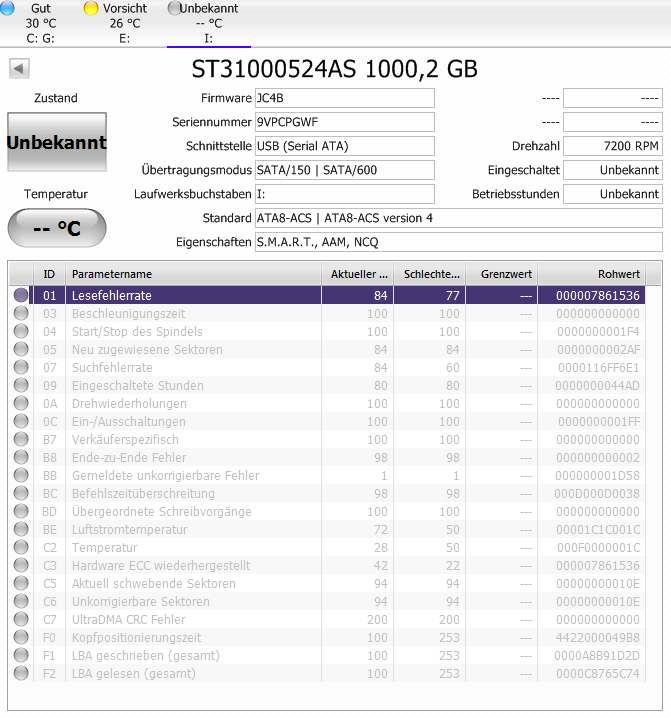Select the Lesefehlerrate parameter name
This screenshot has width=671, height=718.
[112, 295]
